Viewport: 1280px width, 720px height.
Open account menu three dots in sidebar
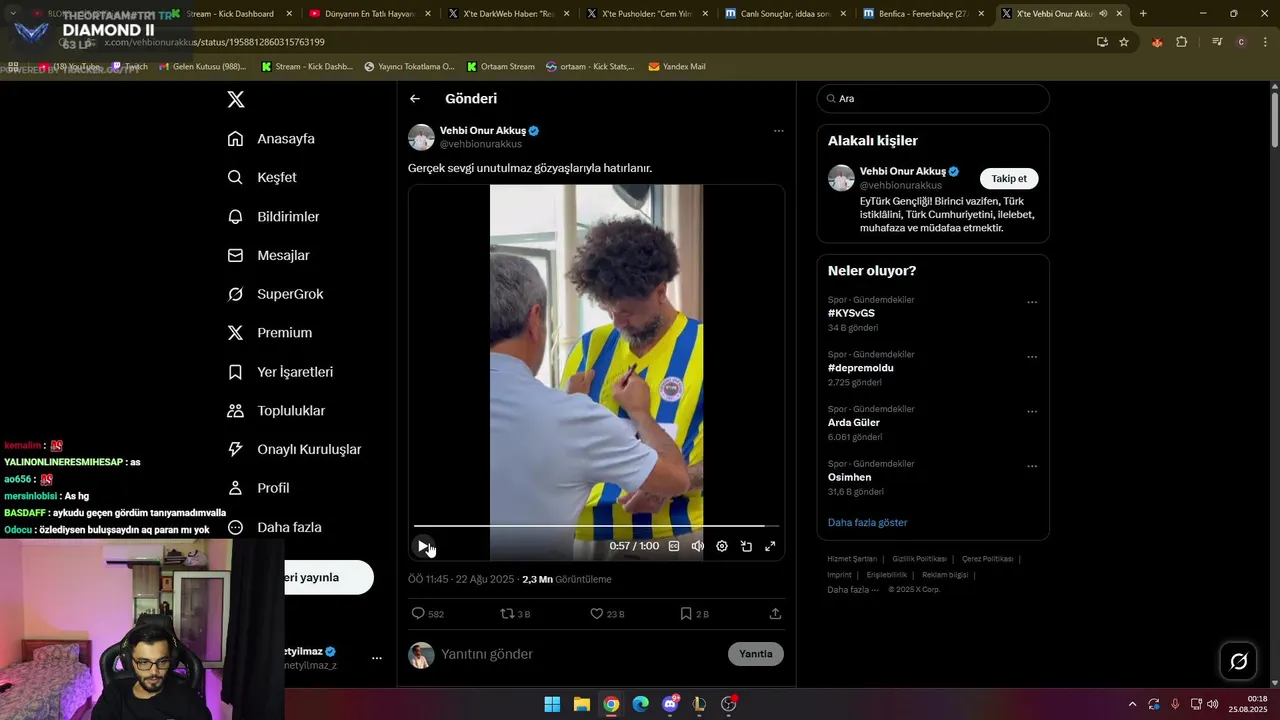[377, 658]
